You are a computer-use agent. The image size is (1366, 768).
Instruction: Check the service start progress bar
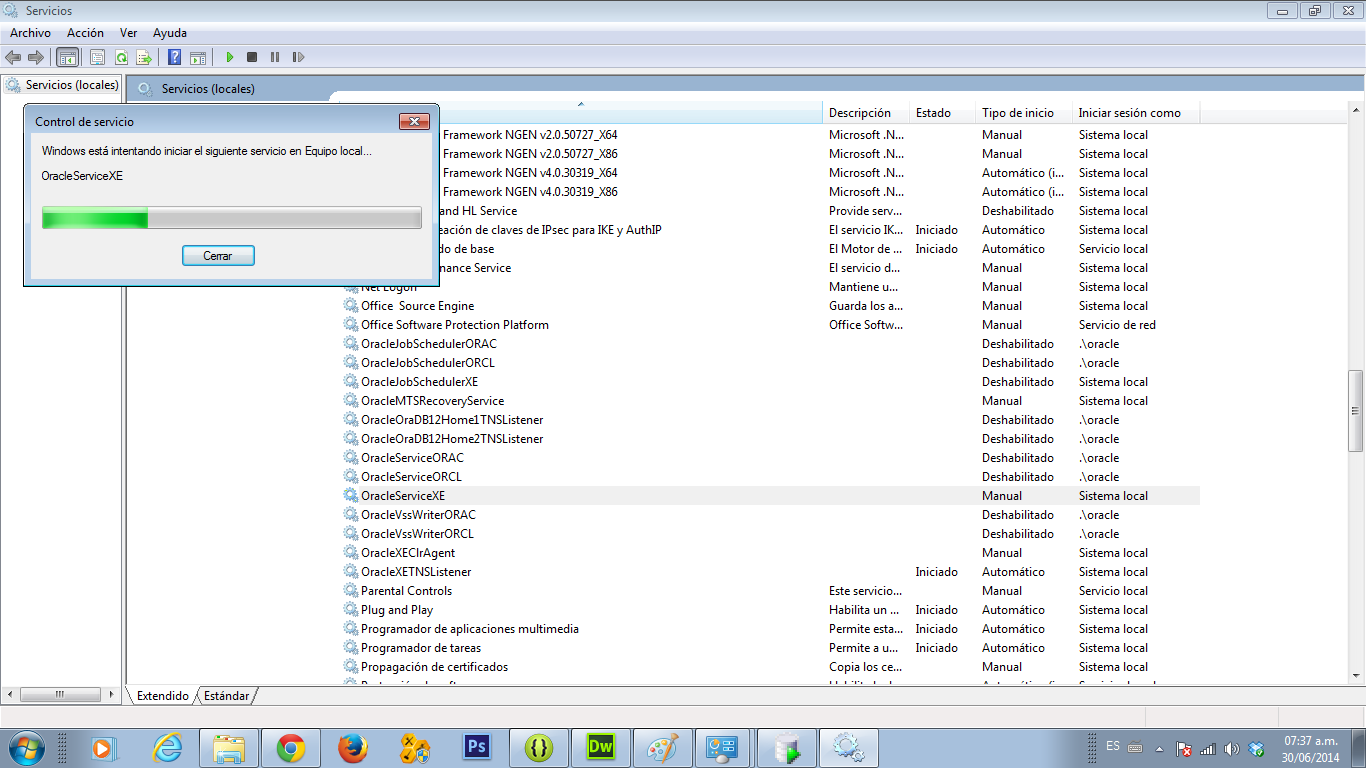click(x=231, y=217)
